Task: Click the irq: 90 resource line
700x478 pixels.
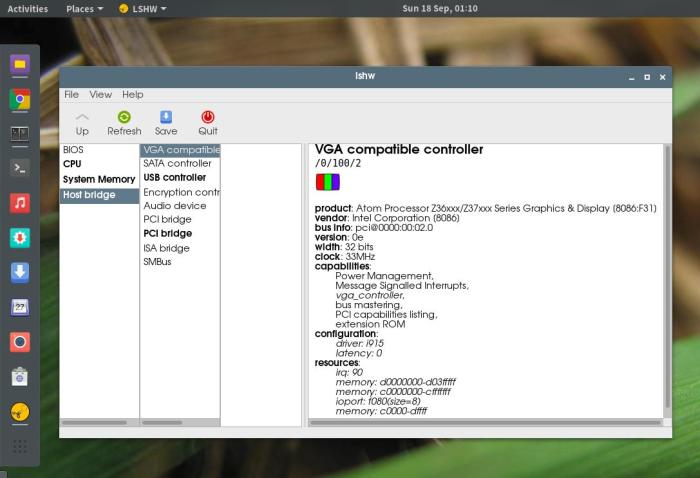Action: point(349,373)
